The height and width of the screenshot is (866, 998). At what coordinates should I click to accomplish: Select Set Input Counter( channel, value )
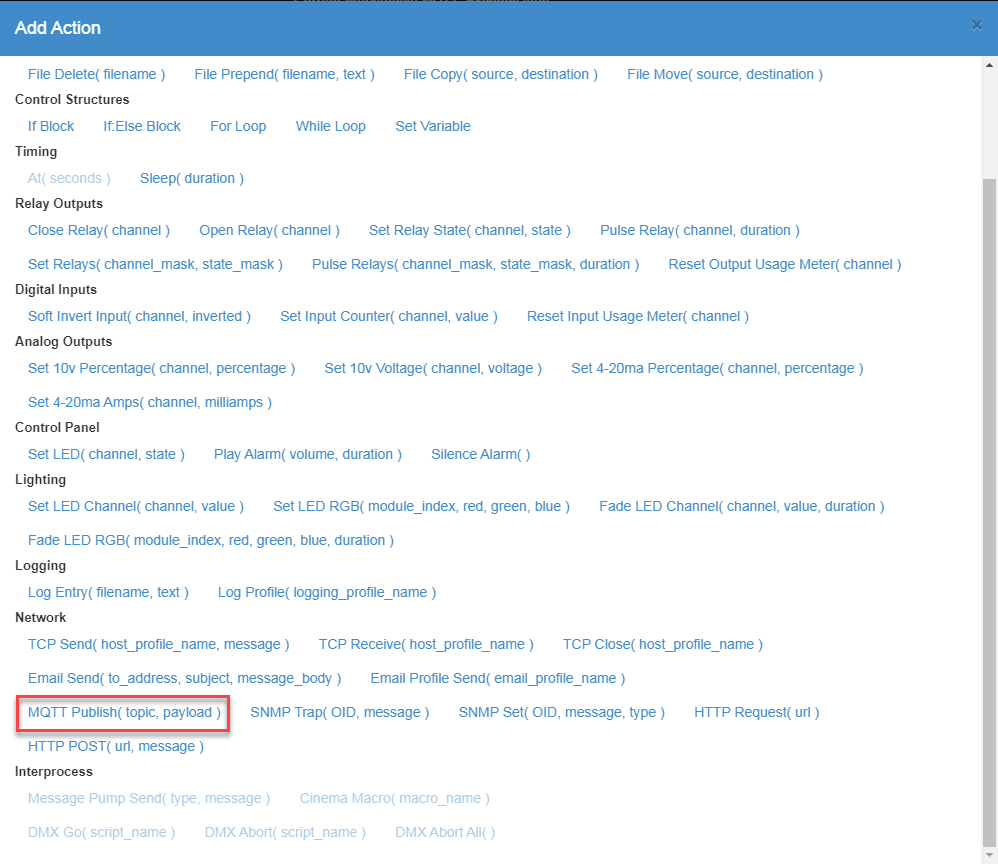(x=389, y=316)
